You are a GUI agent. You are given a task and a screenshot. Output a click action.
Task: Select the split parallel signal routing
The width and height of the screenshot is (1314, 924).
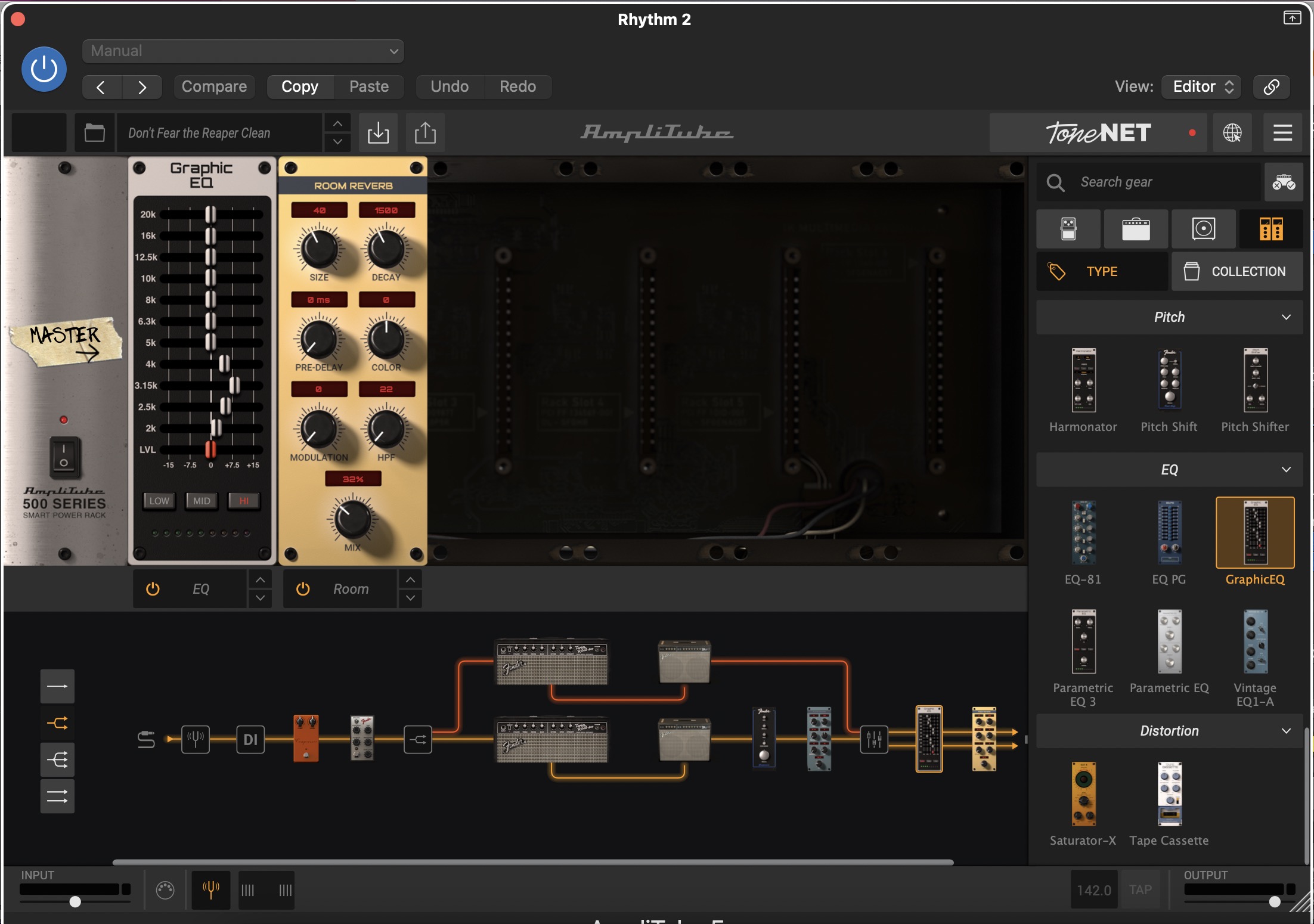(57, 724)
